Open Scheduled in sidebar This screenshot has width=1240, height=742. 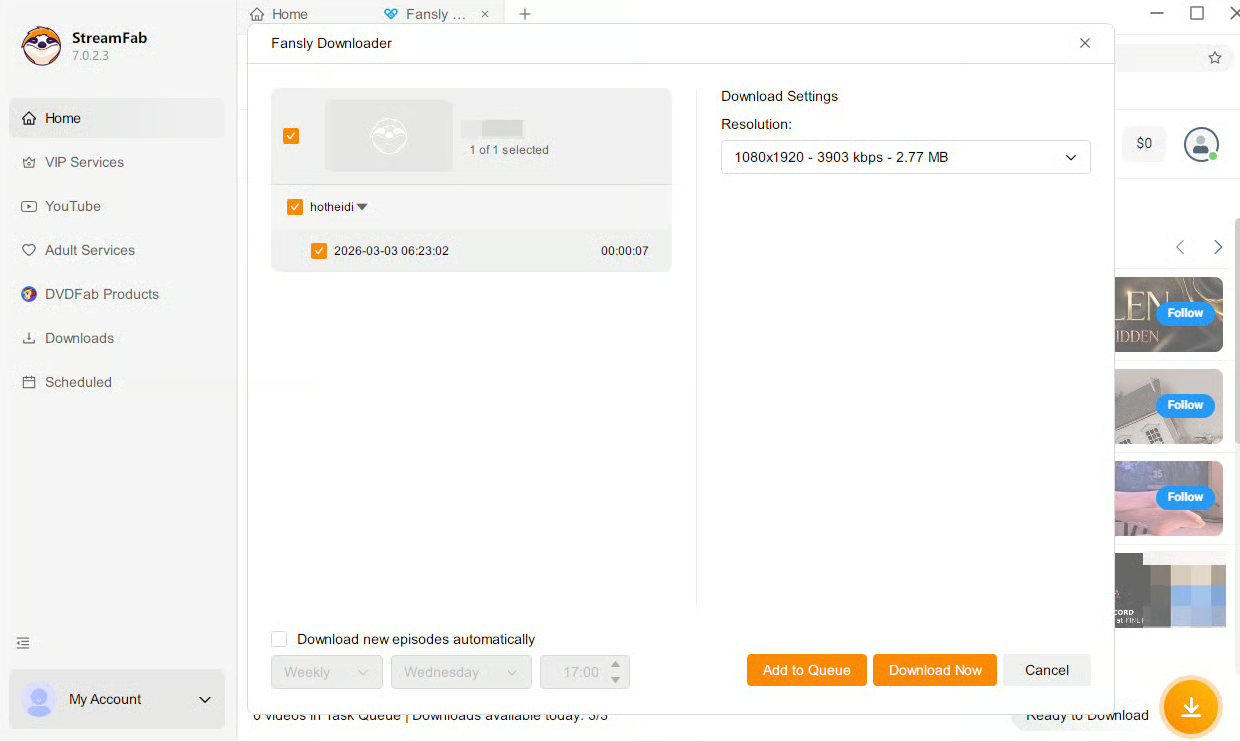pyautogui.click(x=117, y=382)
